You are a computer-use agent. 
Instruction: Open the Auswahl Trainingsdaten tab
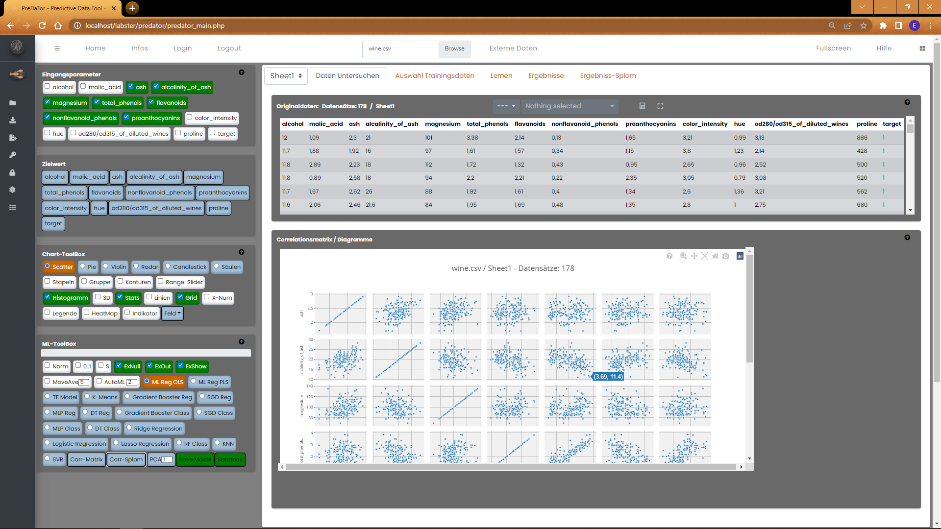435,76
